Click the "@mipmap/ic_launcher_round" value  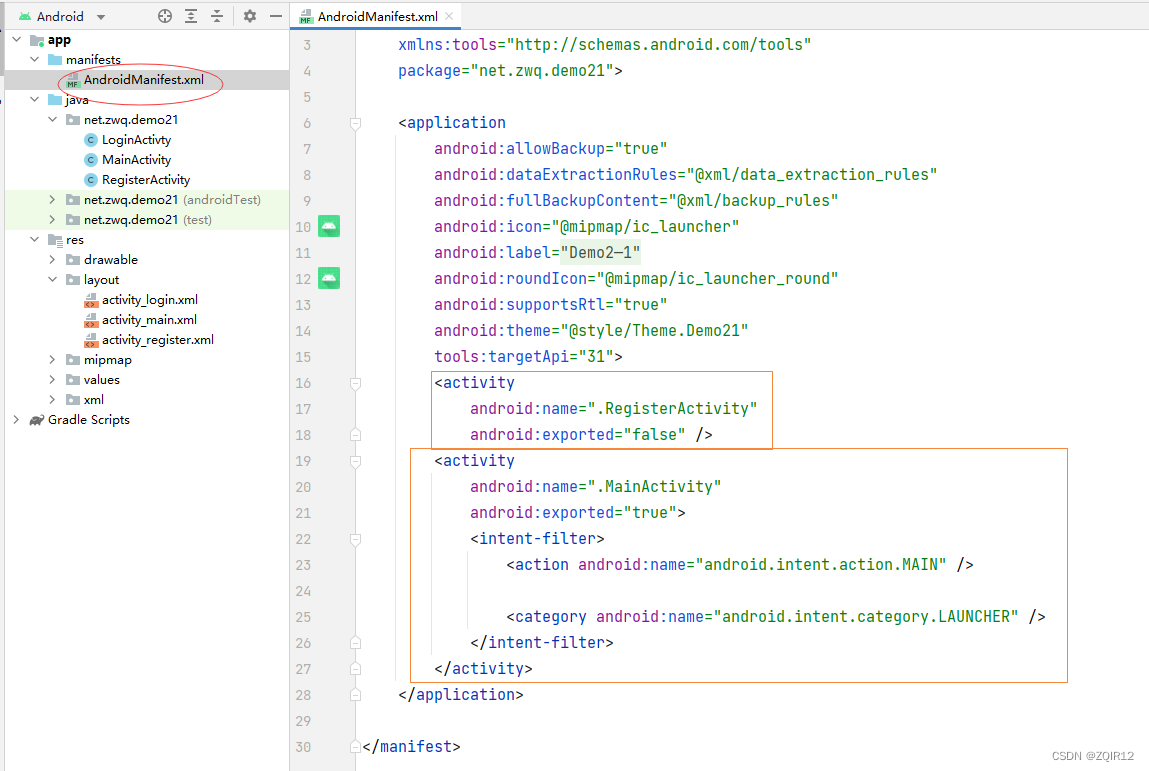point(717,278)
